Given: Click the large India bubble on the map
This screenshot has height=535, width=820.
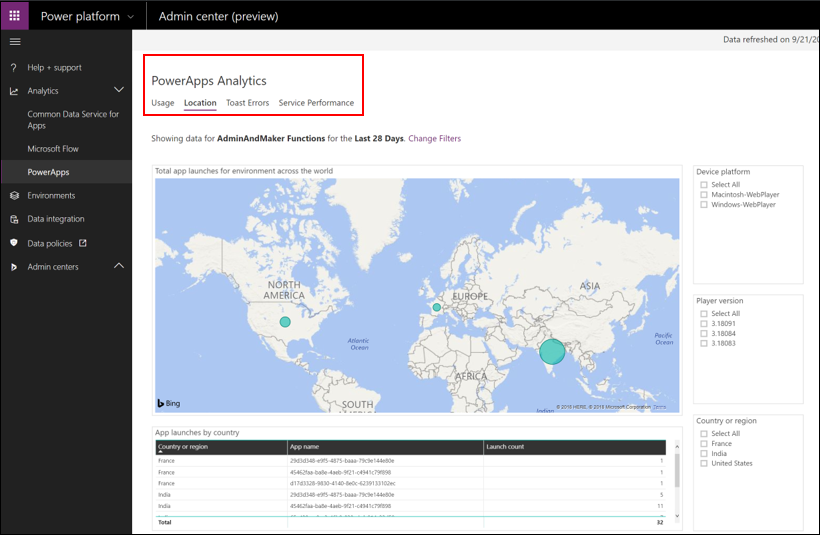Looking at the screenshot, I should click(552, 351).
